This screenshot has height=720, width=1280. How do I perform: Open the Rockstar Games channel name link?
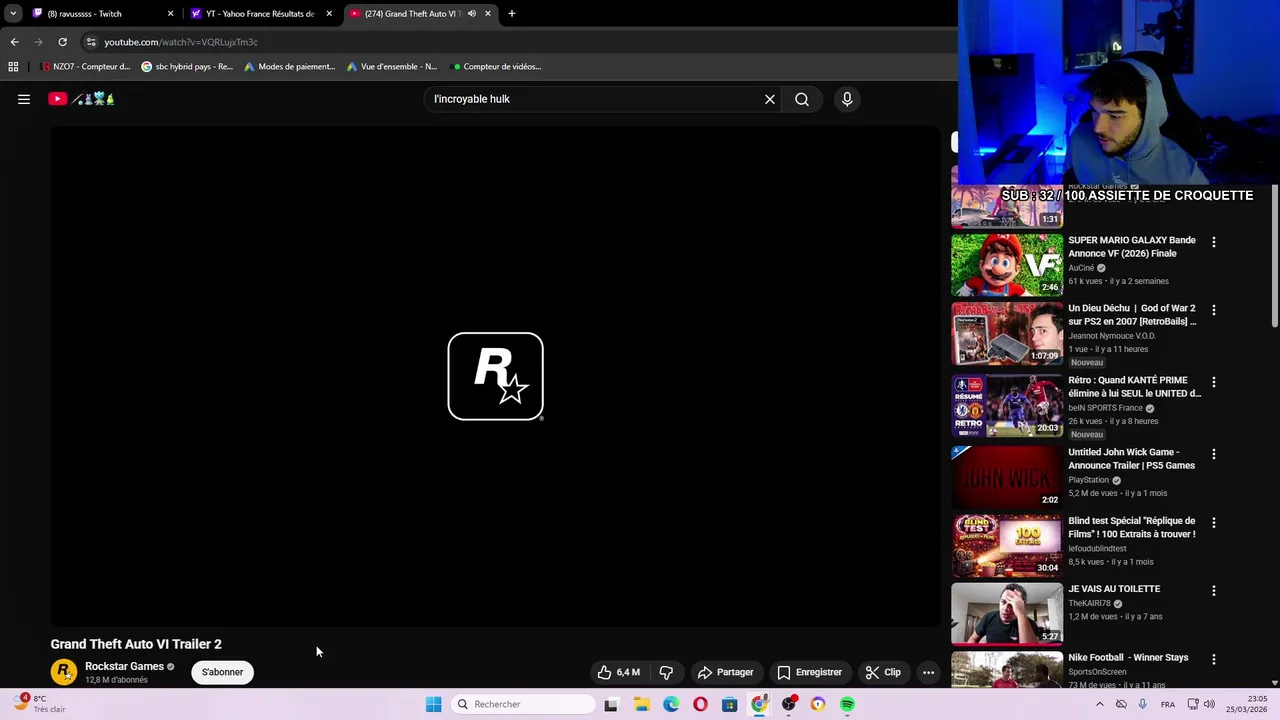click(124, 666)
